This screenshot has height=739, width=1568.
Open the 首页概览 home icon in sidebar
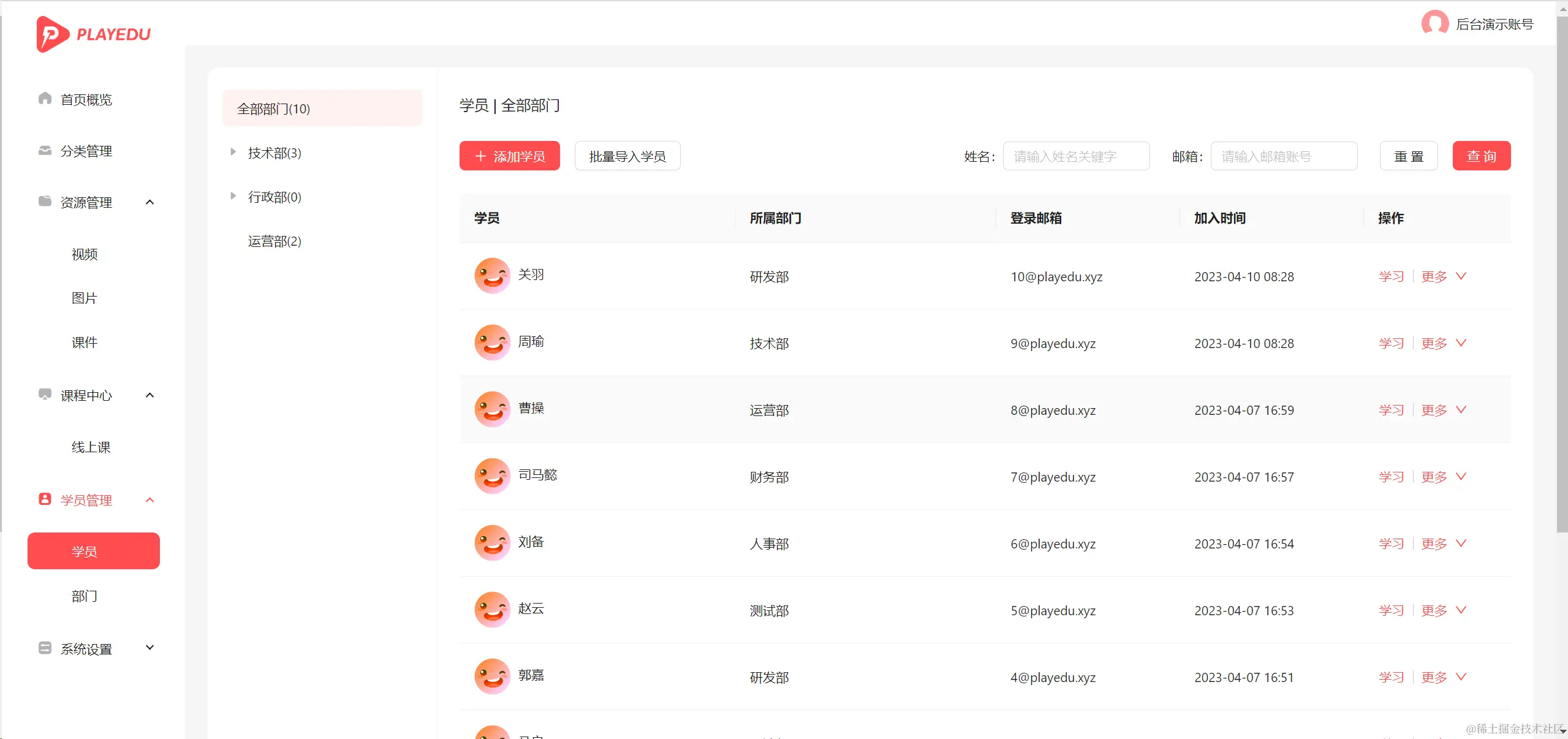[x=44, y=99]
